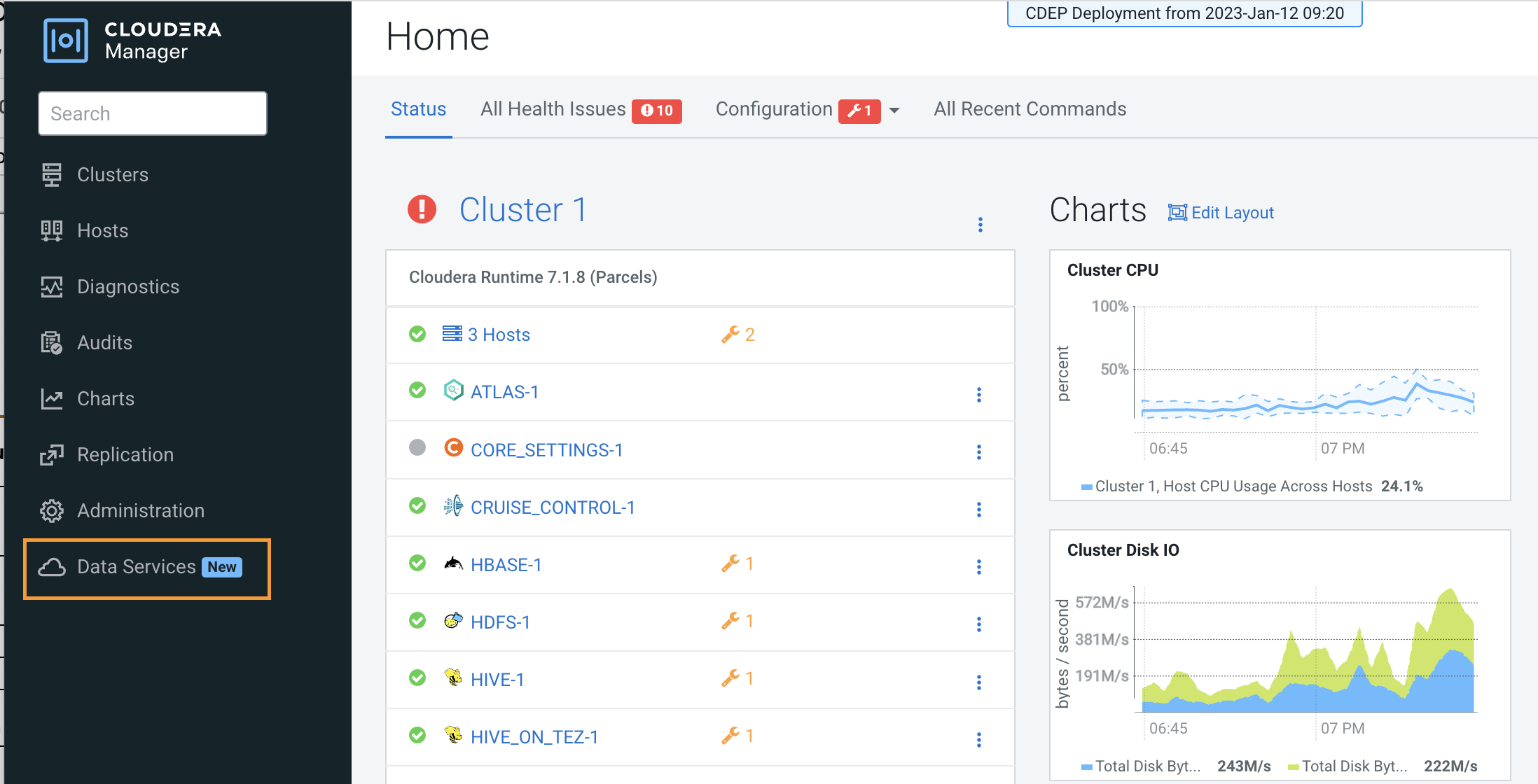Open the Clusters sidebar icon
The image size is (1538, 784).
(51, 175)
